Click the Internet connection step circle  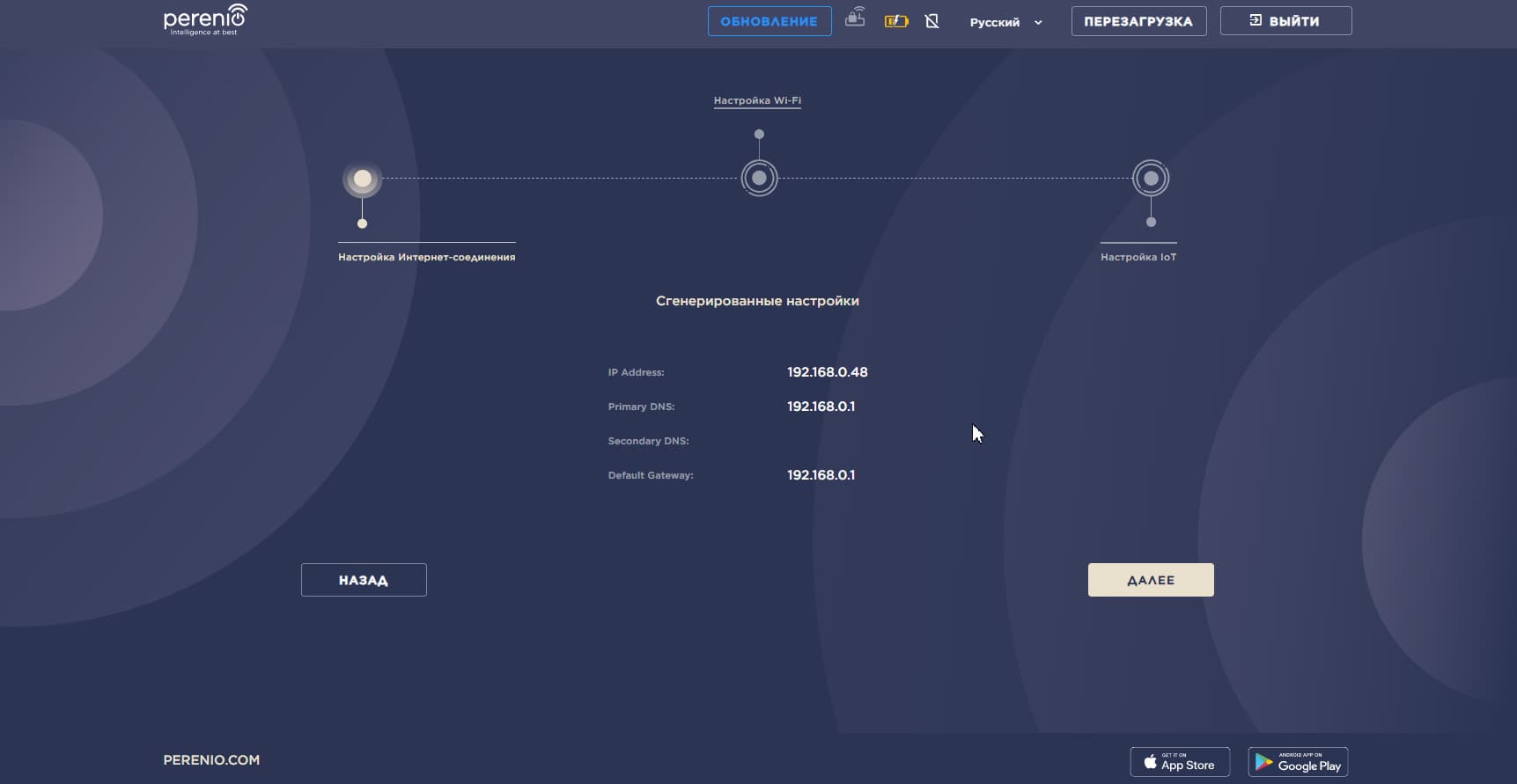(x=362, y=179)
